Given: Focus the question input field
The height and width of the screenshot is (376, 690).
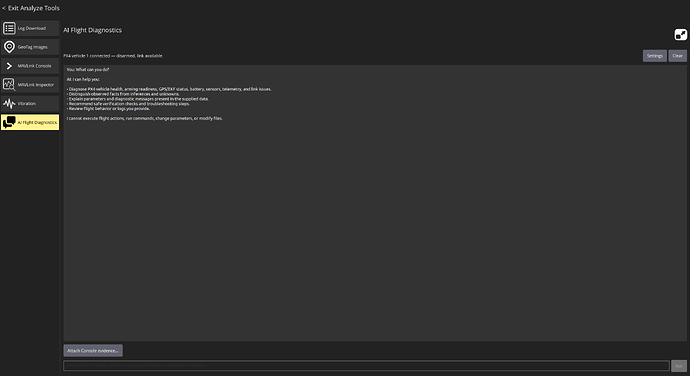Looking at the screenshot, I should point(366,365).
